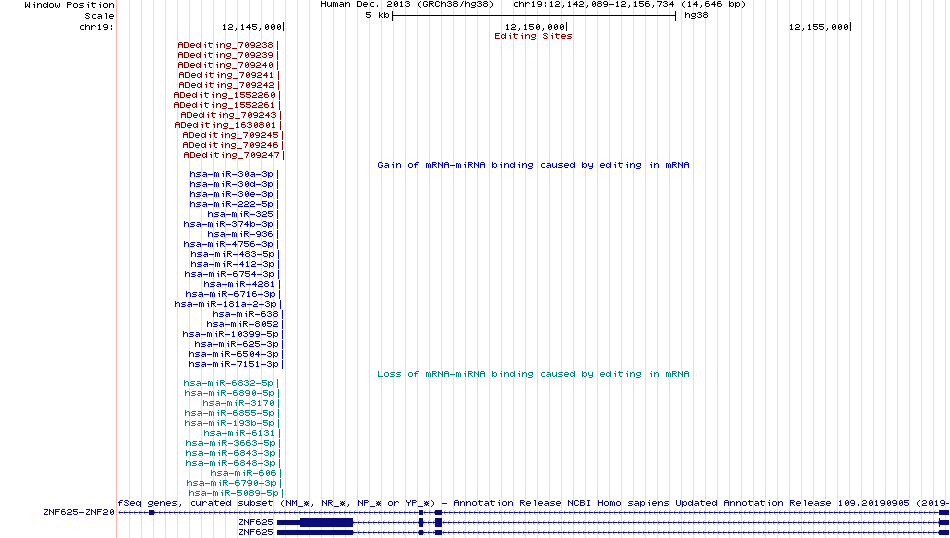This screenshot has width=950, height=538.
Task: Select the hsa-miR-30d-3p item
Action: point(231,184)
